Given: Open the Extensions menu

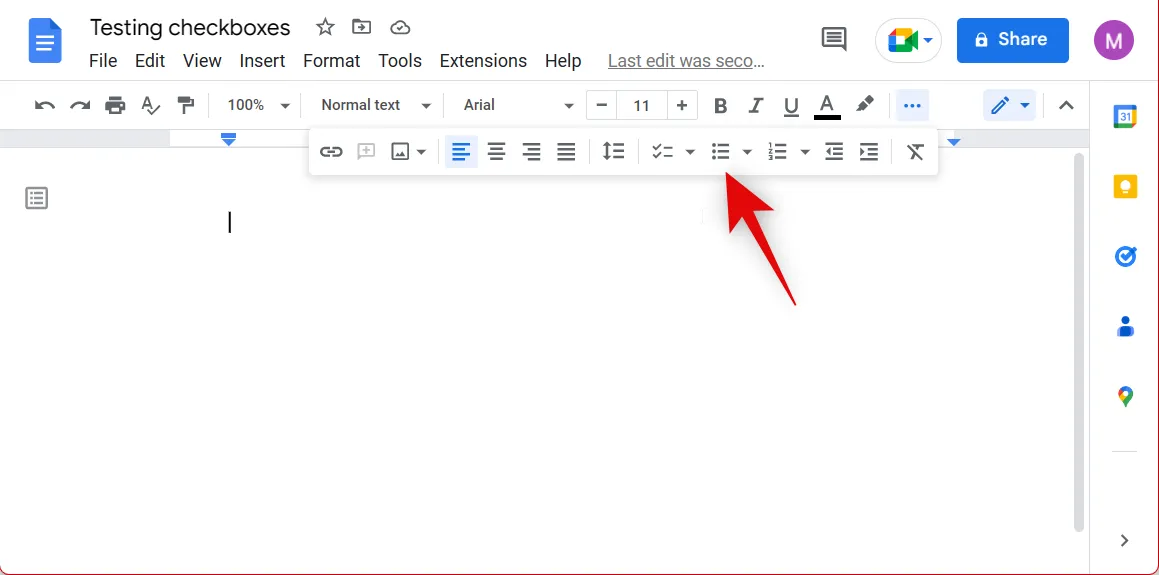Looking at the screenshot, I should [x=483, y=61].
